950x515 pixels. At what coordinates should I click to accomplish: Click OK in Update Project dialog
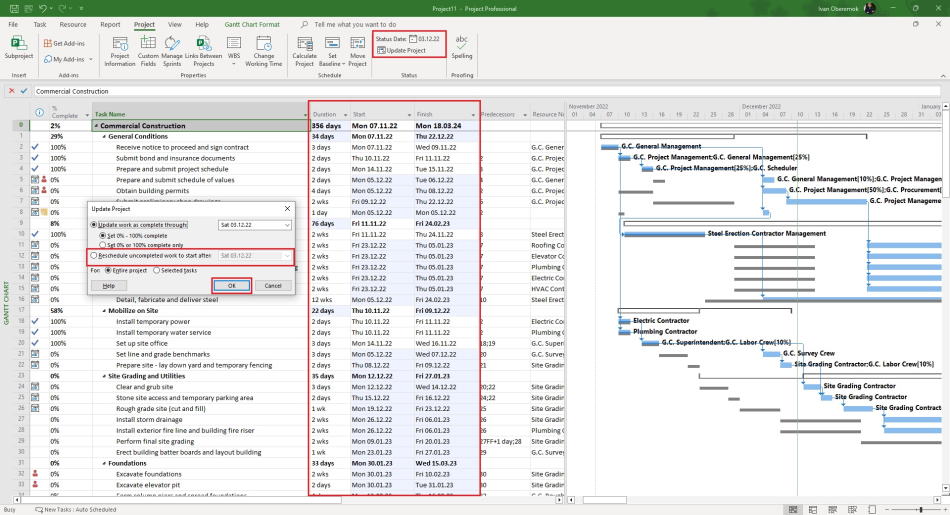pyautogui.click(x=231, y=285)
